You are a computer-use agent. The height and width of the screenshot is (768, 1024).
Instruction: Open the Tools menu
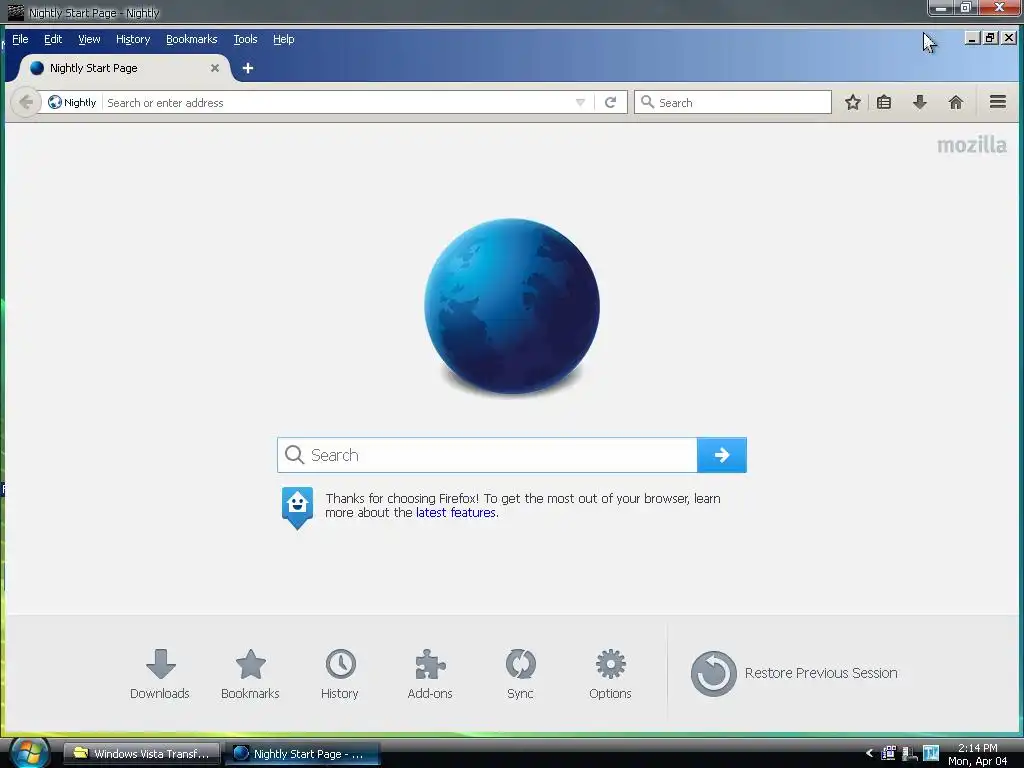246,39
